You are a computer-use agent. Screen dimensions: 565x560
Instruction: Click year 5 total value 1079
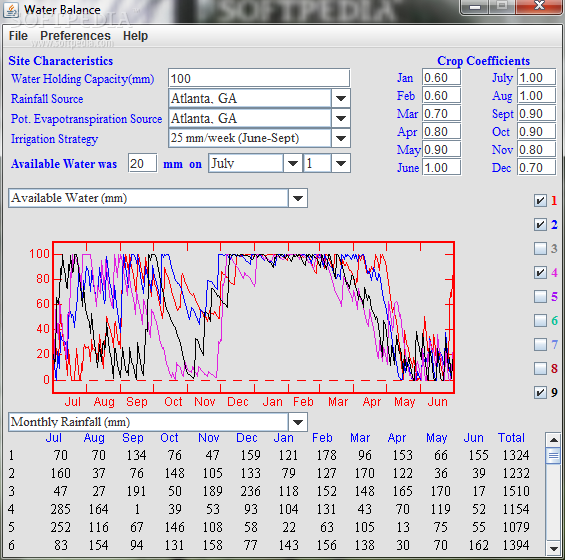click(516, 528)
